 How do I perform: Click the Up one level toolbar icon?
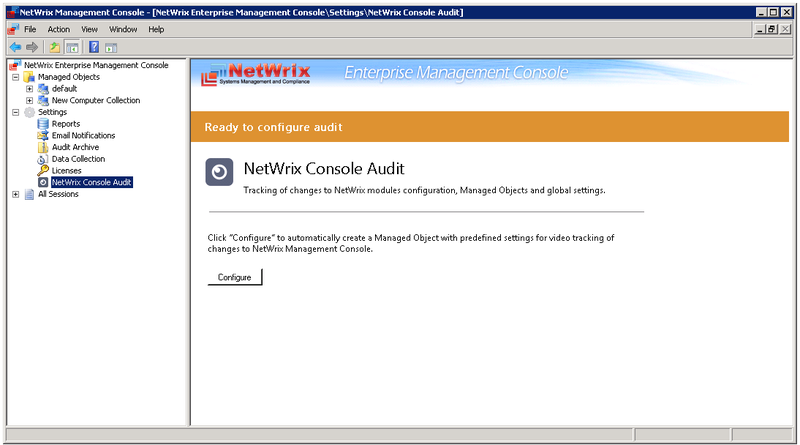coord(54,47)
